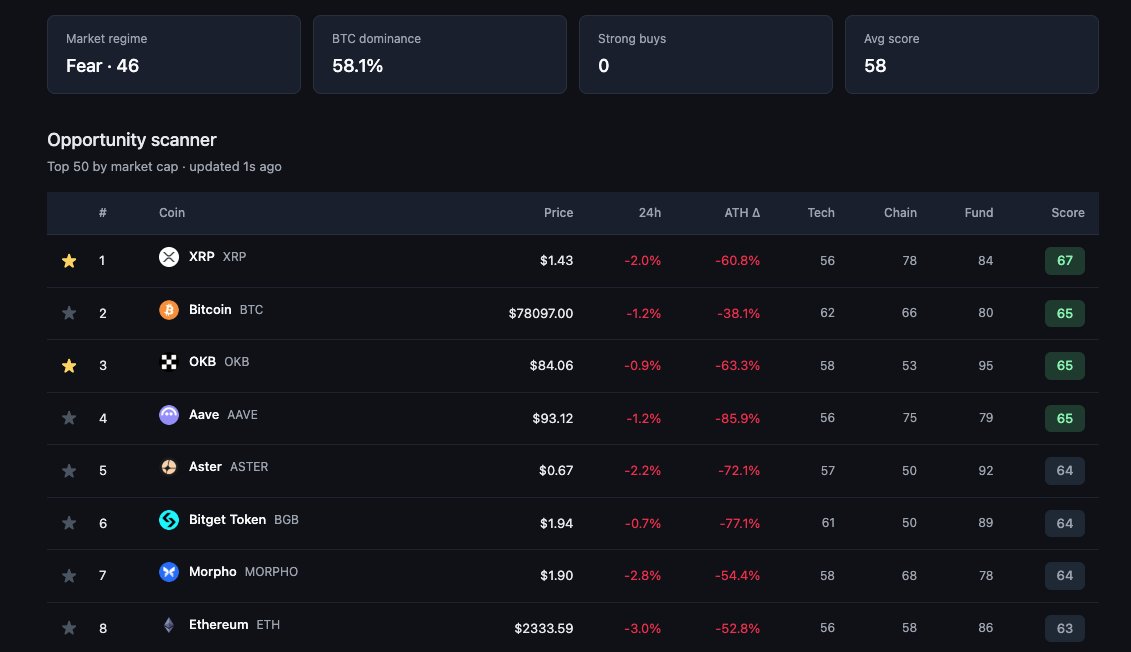Click the blue Morpho butterfly logo
1131x652 pixels.
[169, 572]
